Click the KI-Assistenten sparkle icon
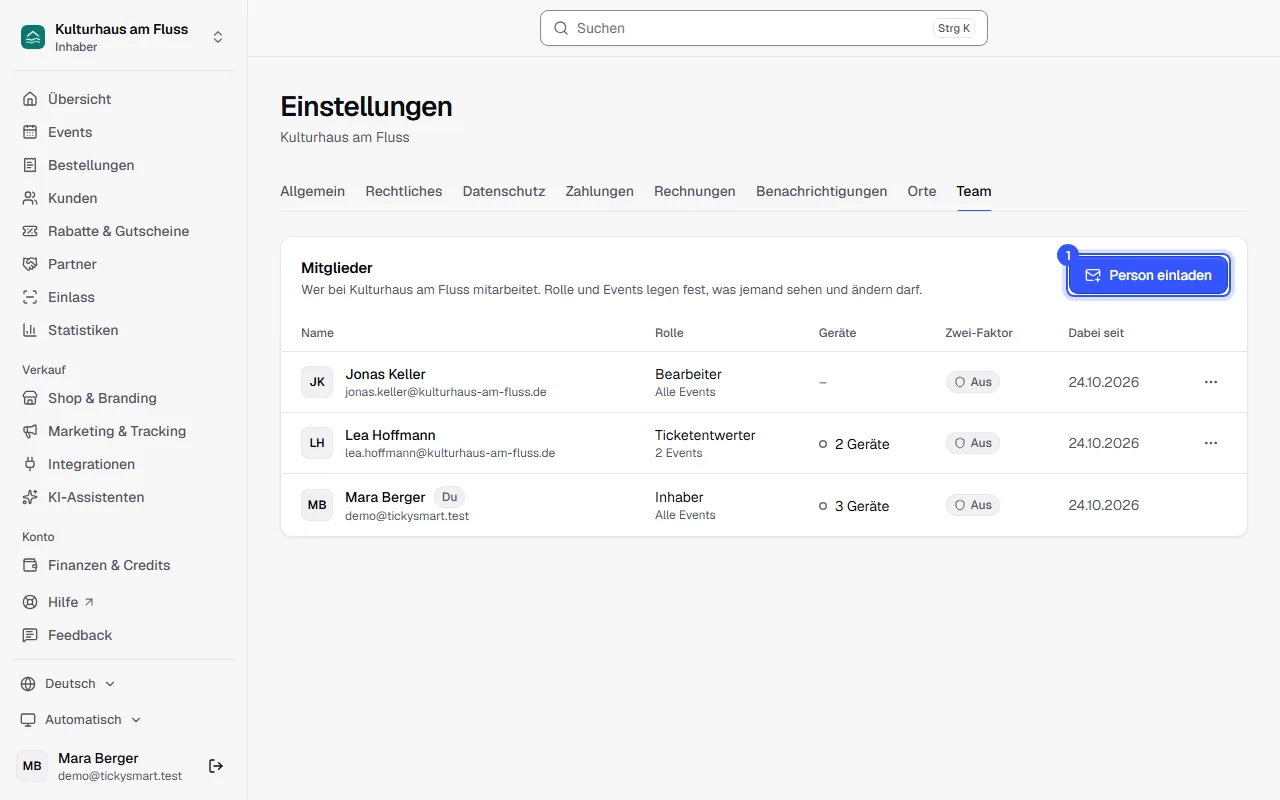 tap(30, 497)
